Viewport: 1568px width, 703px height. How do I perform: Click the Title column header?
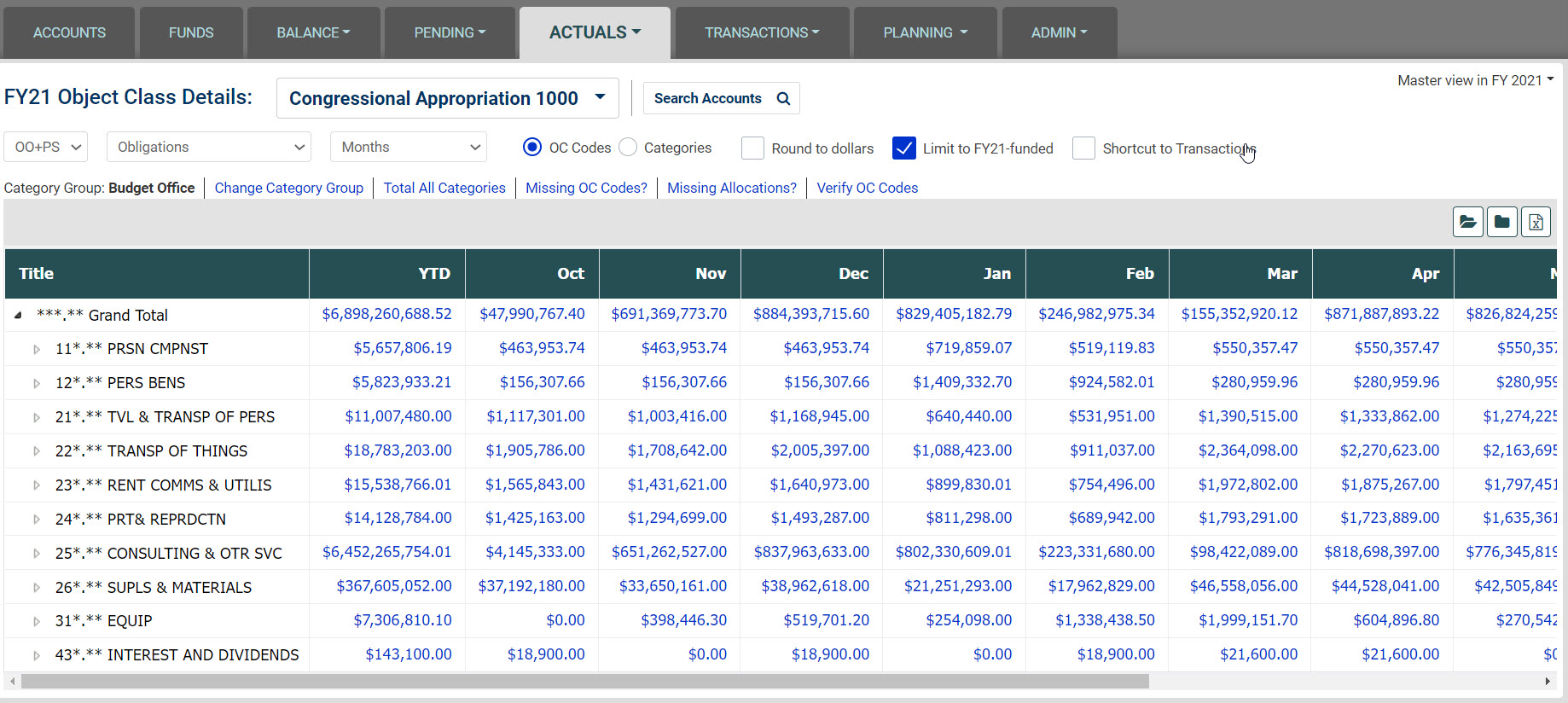pyautogui.click(x=157, y=274)
